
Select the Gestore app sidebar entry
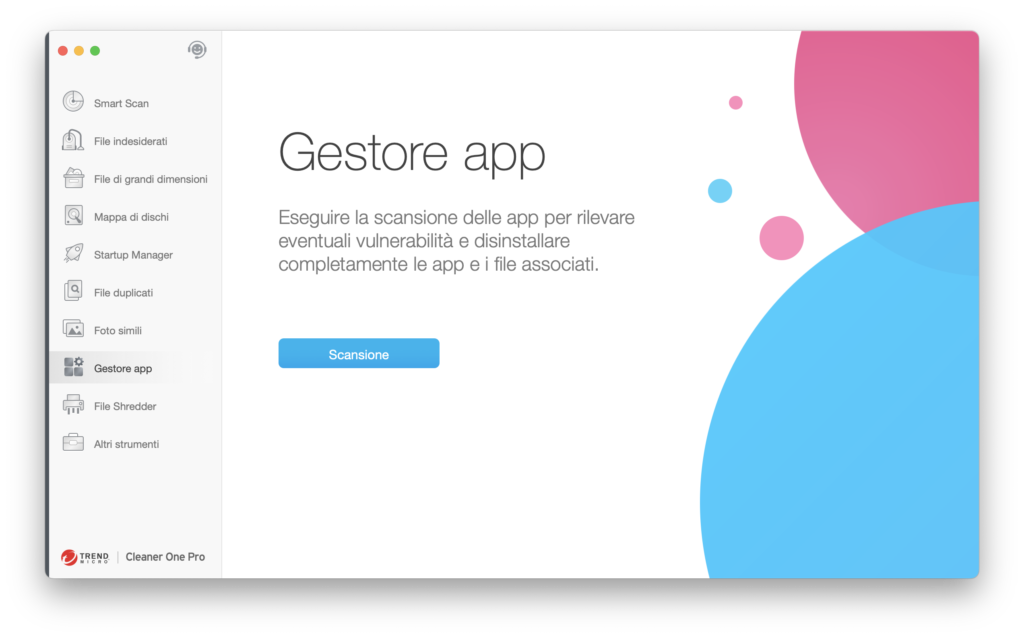click(x=121, y=367)
